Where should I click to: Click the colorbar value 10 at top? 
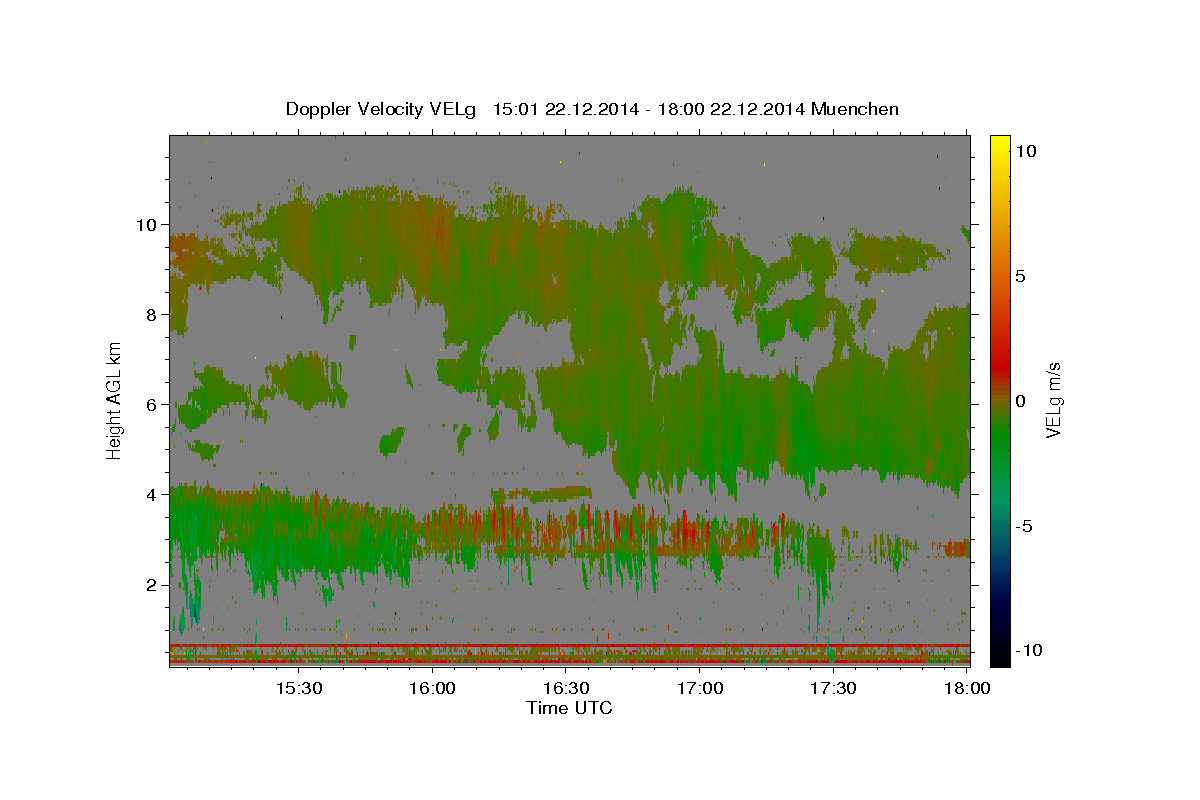point(1026,150)
